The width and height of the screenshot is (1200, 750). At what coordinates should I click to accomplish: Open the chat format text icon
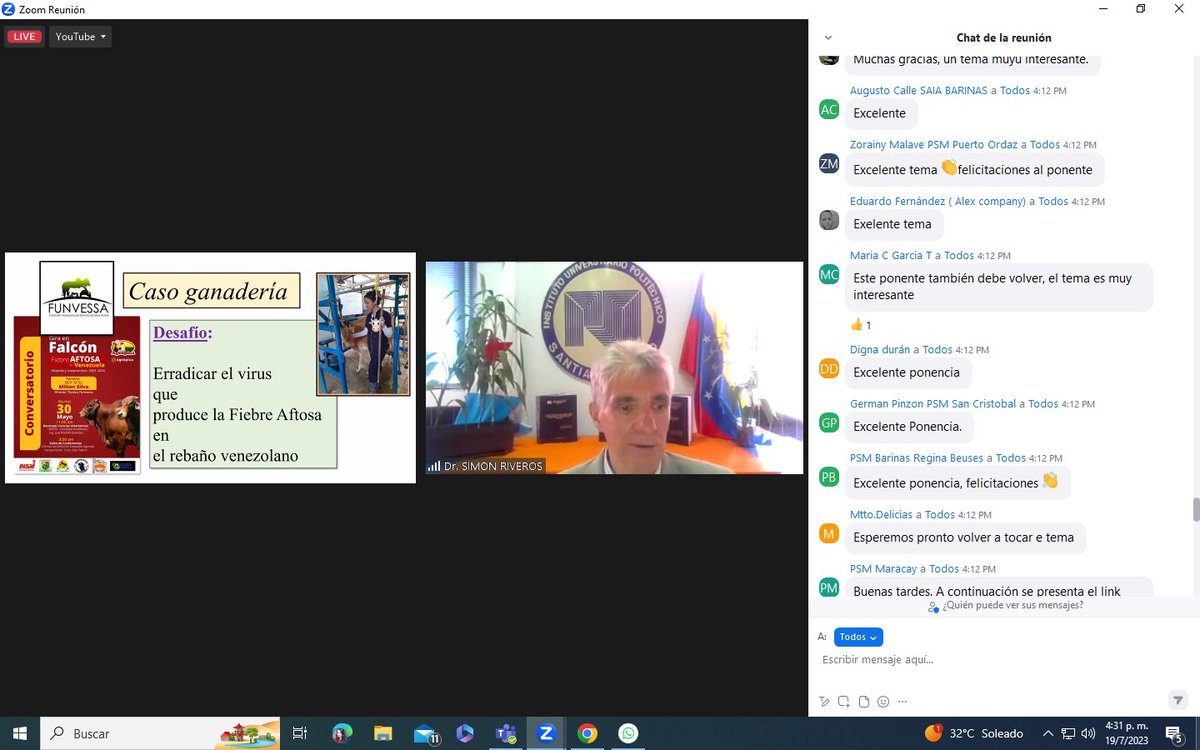click(825, 701)
